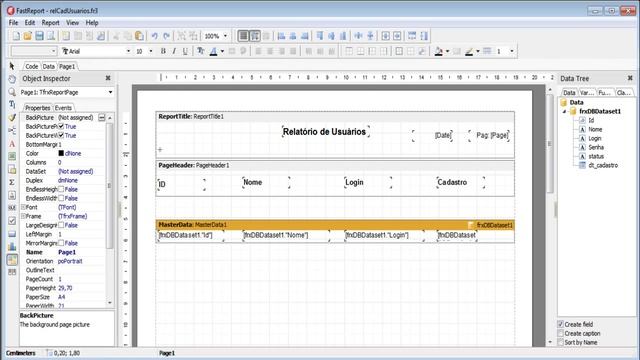Image resolution: width=640 pixels, height=360 pixels.
Task: Redo the last undone action
Action: click(167, 36)
